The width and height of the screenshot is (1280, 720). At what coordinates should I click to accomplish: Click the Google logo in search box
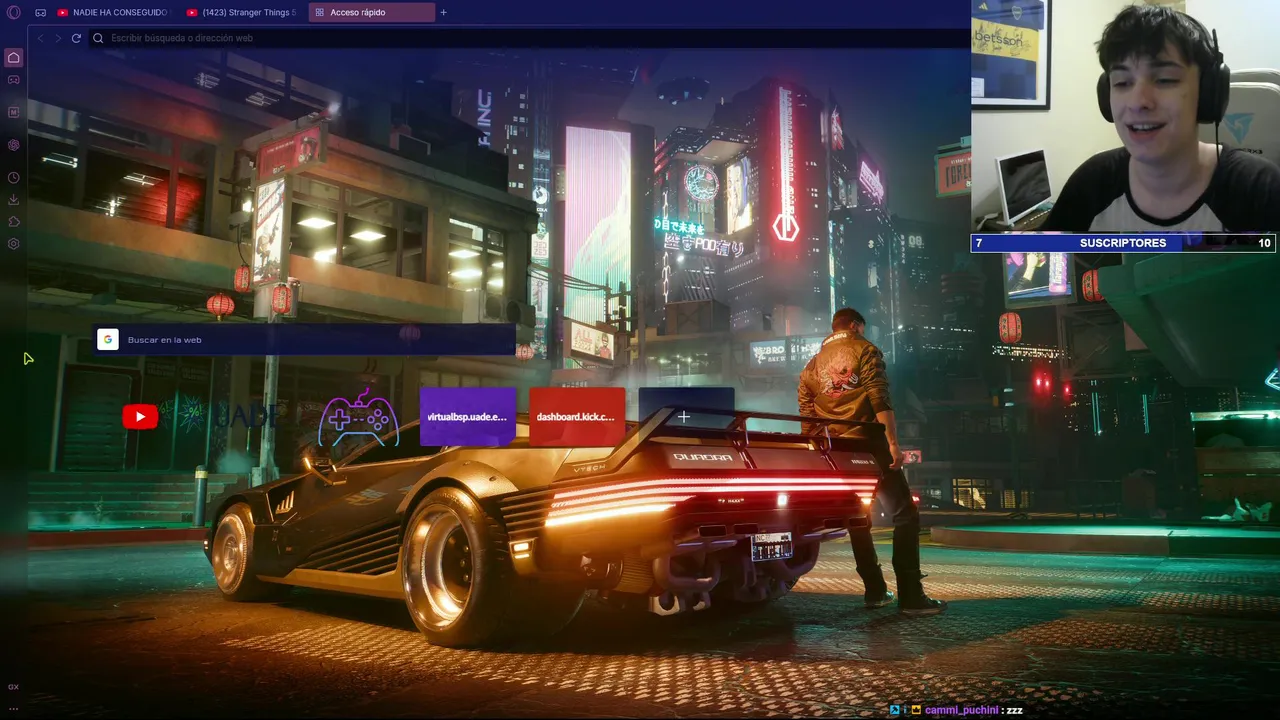[x=107, y=340]
